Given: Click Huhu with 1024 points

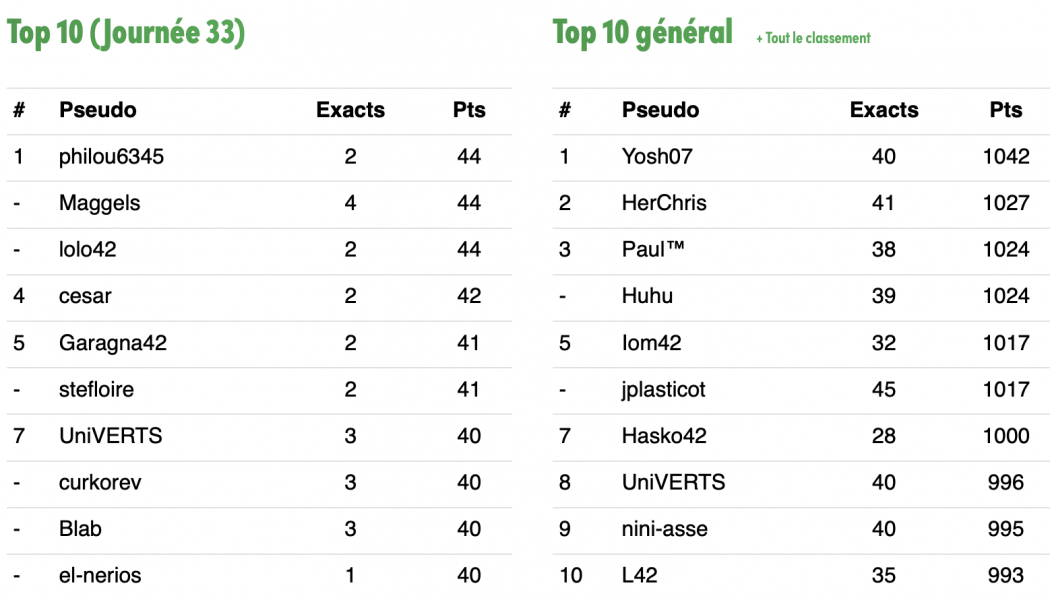Looking at the screenshot, I should point(648,296).
